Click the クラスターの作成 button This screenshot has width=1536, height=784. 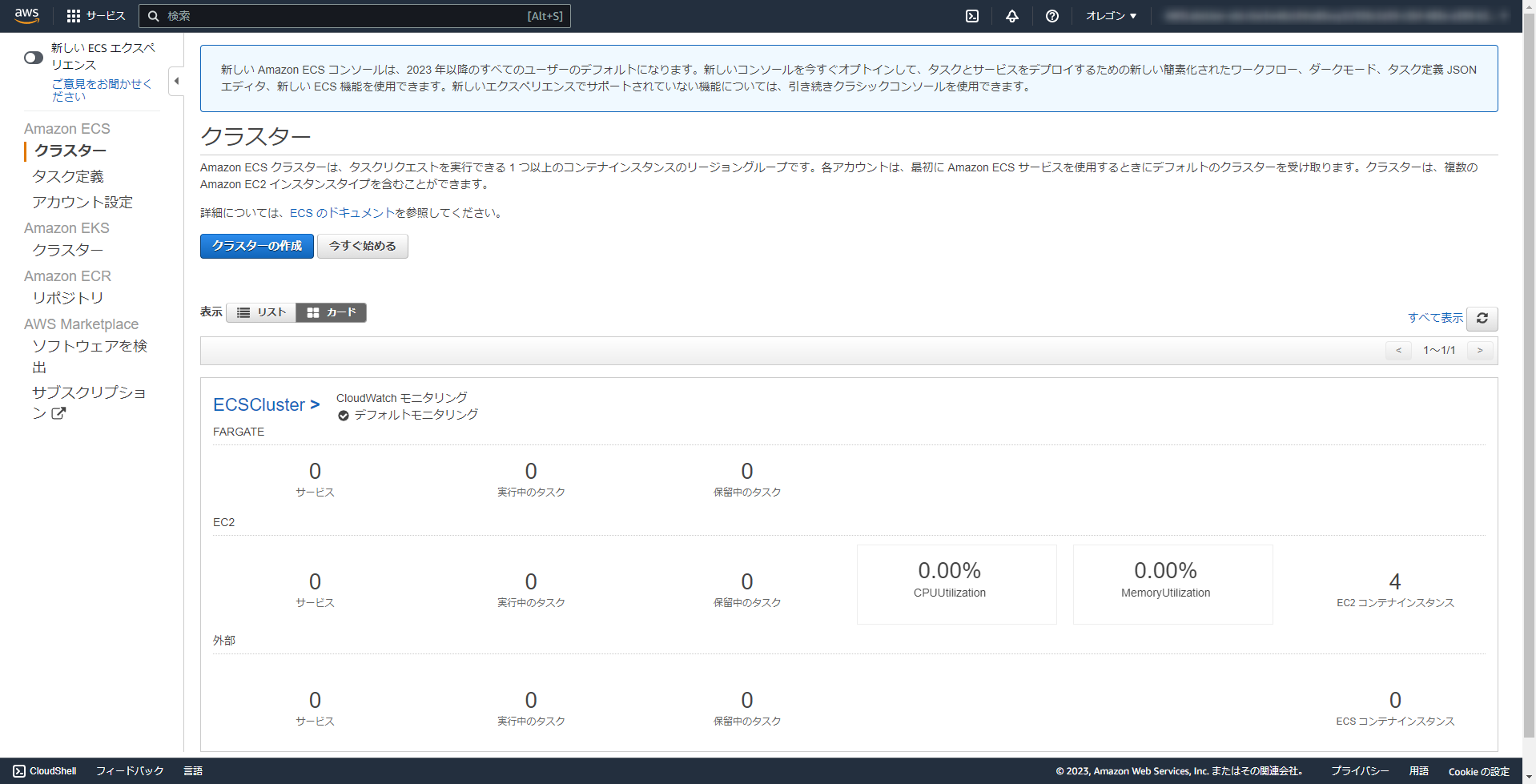[256, 246]
